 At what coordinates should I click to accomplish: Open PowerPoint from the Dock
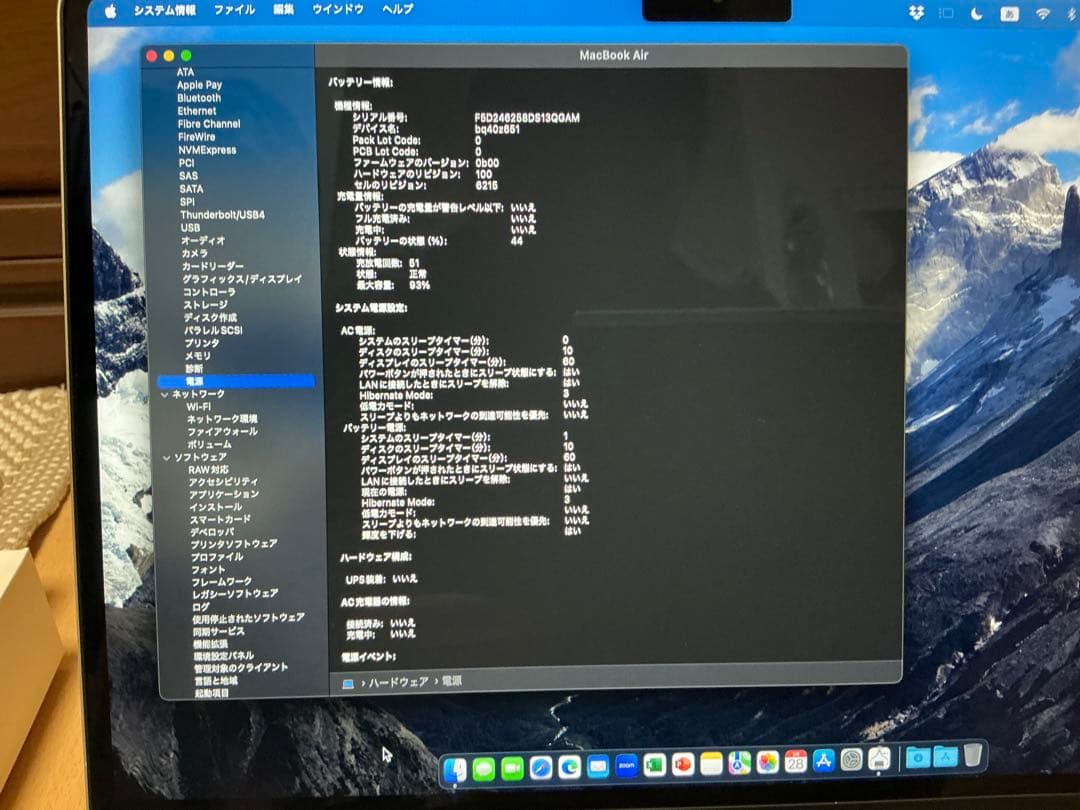pos(683,764)
